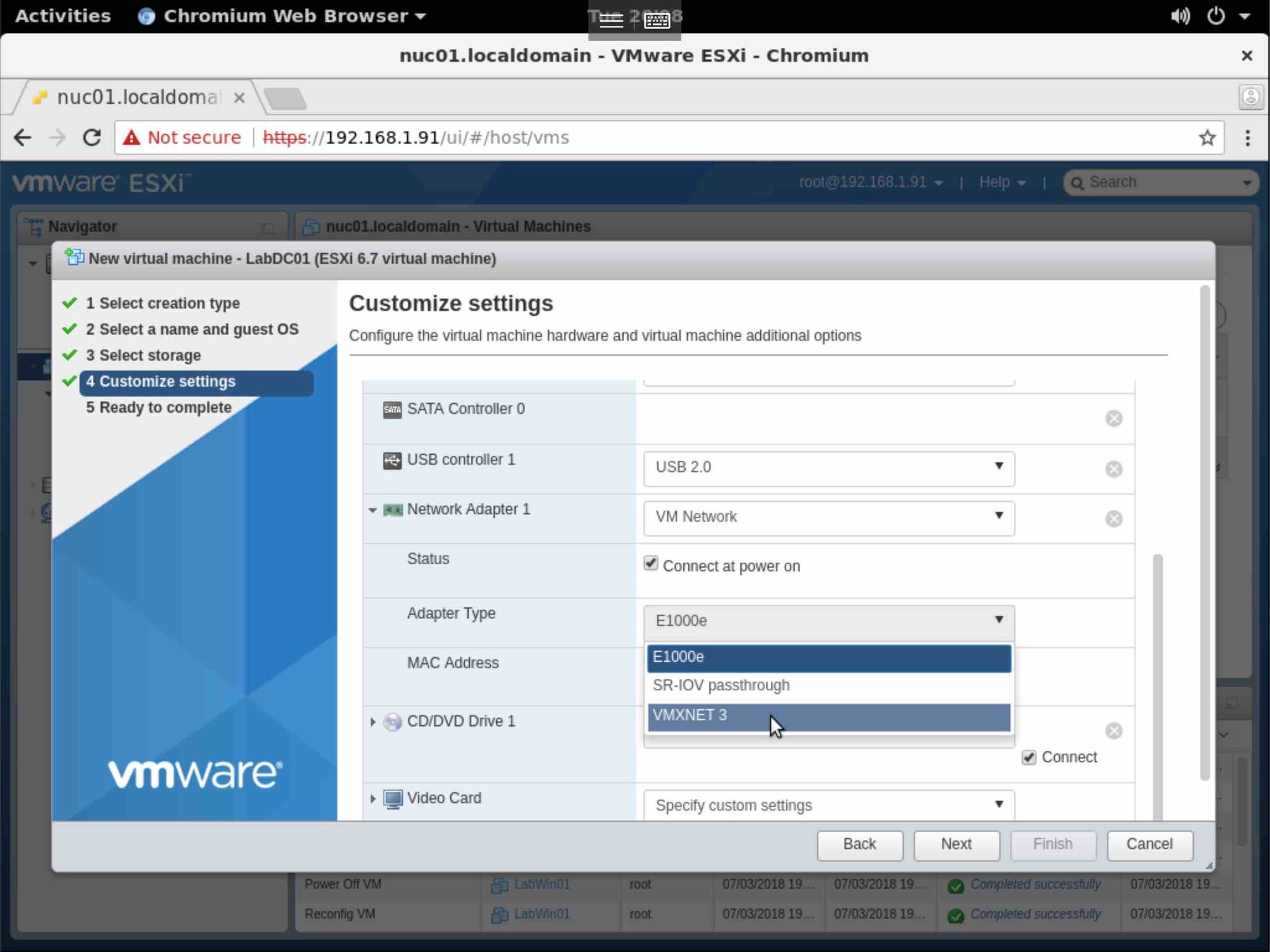Click the CD/DVD disc icon
Screen dimensions: 1270x952
pos(392,722)
